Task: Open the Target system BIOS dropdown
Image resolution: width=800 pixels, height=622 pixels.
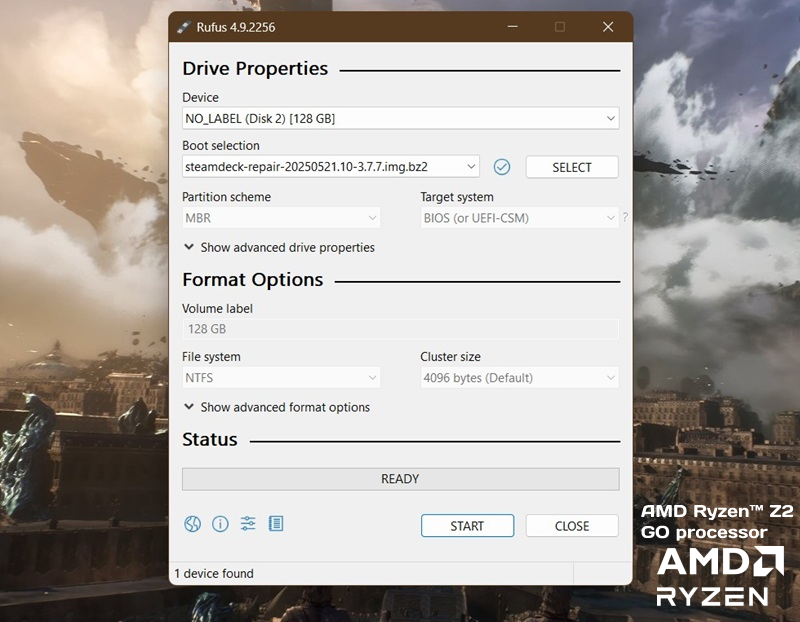Action: (519, 218)
